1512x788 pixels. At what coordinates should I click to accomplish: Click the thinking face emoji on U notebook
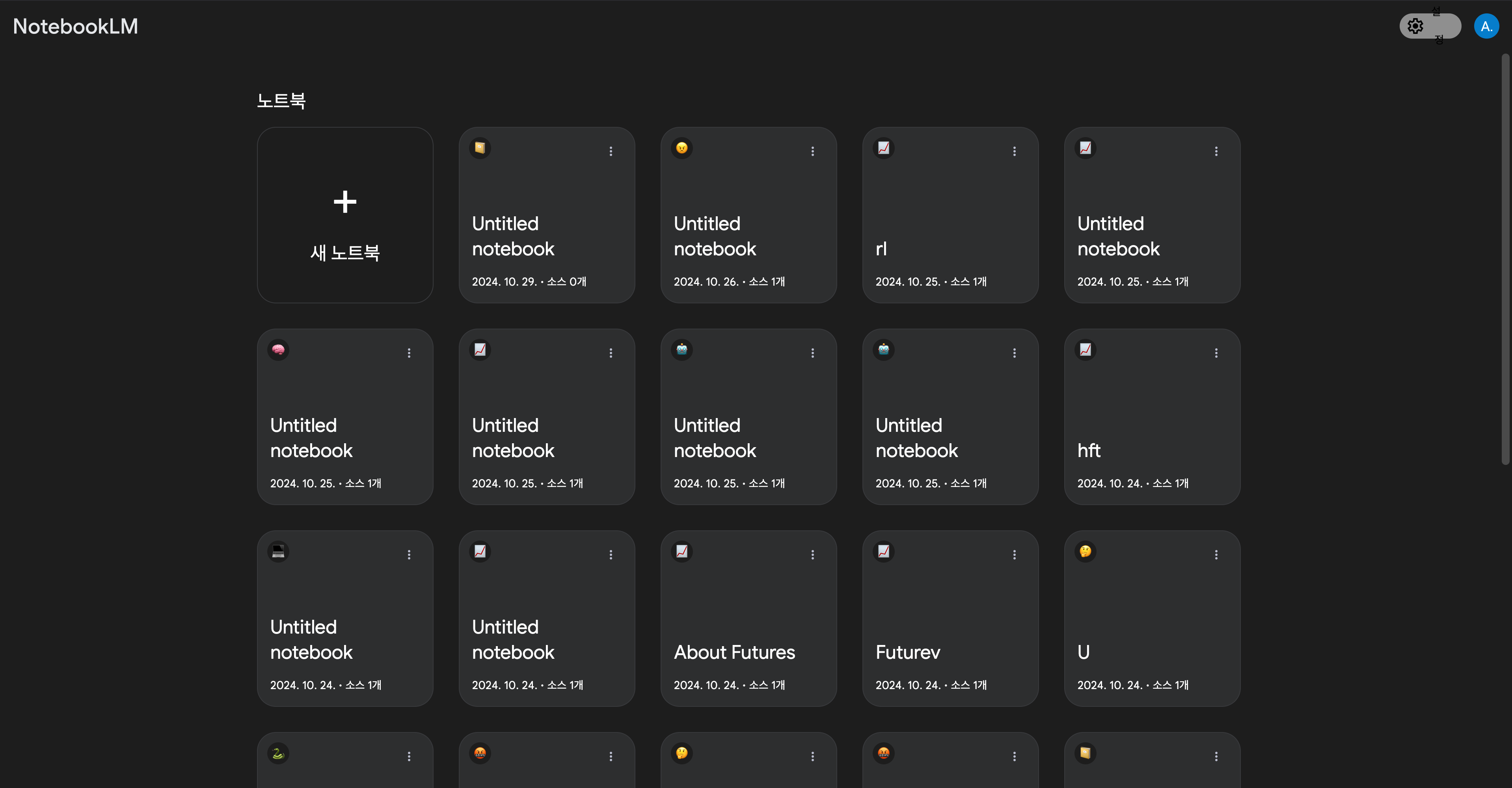tap(1085, 552)
